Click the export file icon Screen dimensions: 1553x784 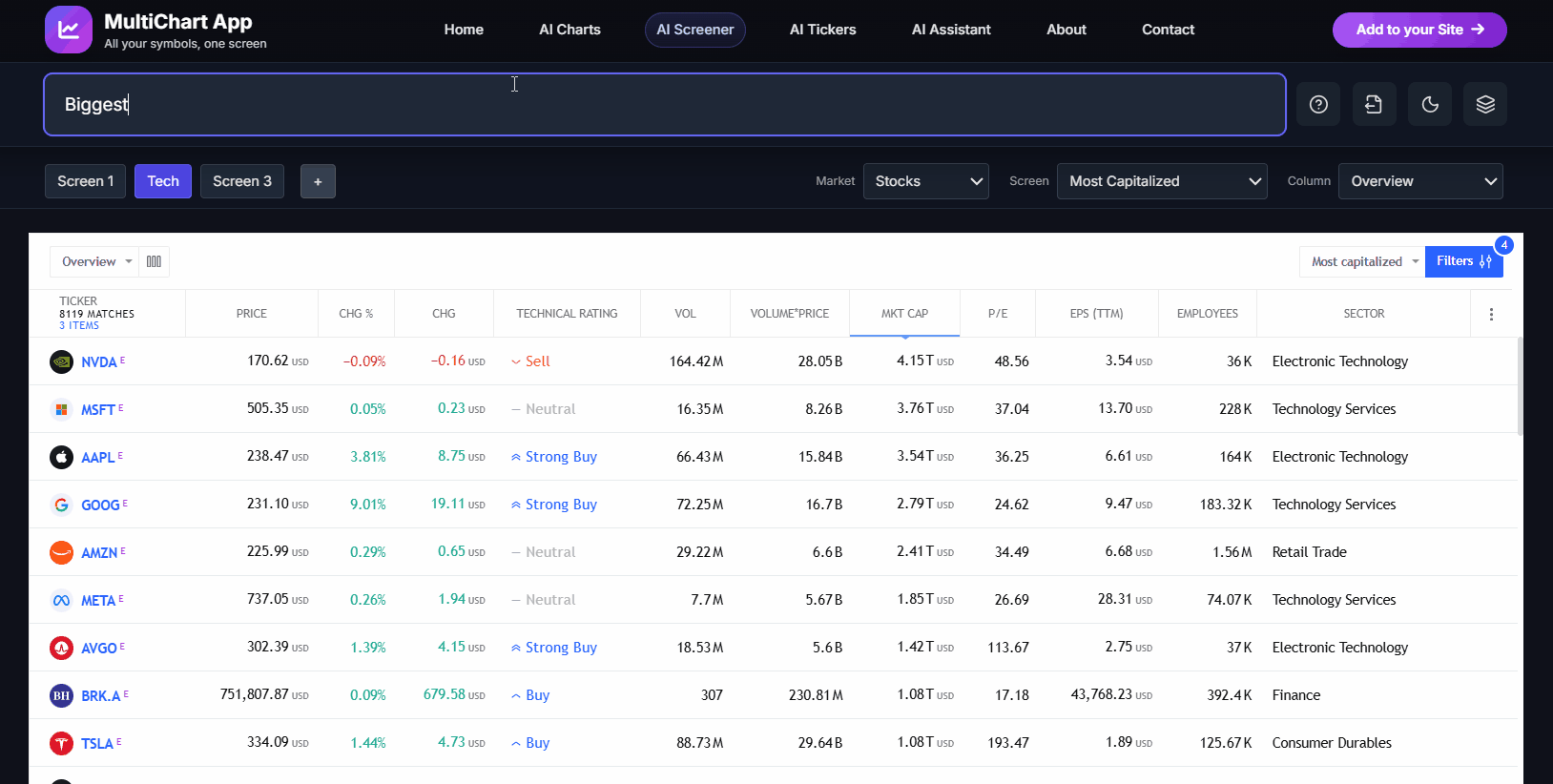tap(1374, 104)
